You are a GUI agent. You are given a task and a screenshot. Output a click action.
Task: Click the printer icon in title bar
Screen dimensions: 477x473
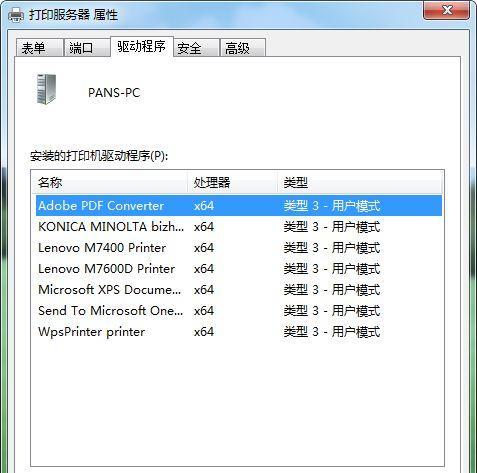coord(16,15)
